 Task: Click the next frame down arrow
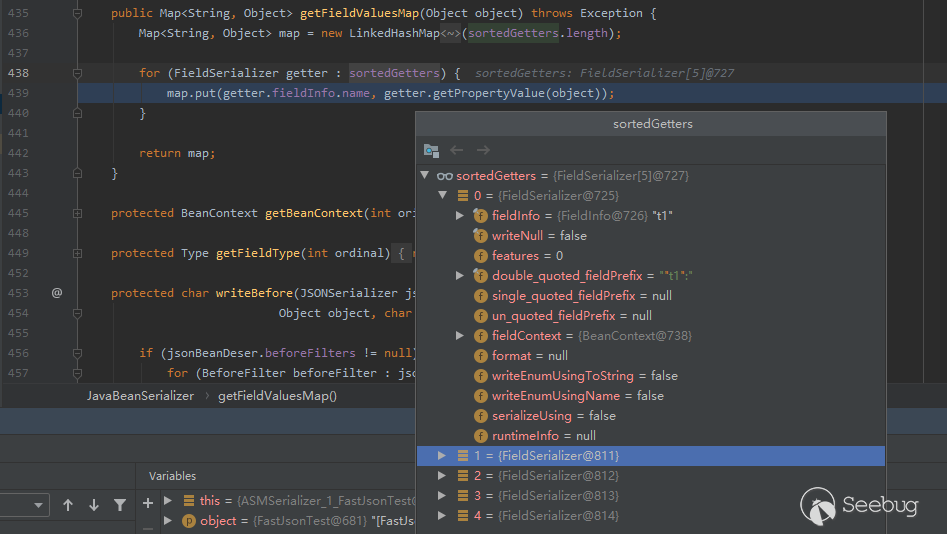tap(94, 505)
